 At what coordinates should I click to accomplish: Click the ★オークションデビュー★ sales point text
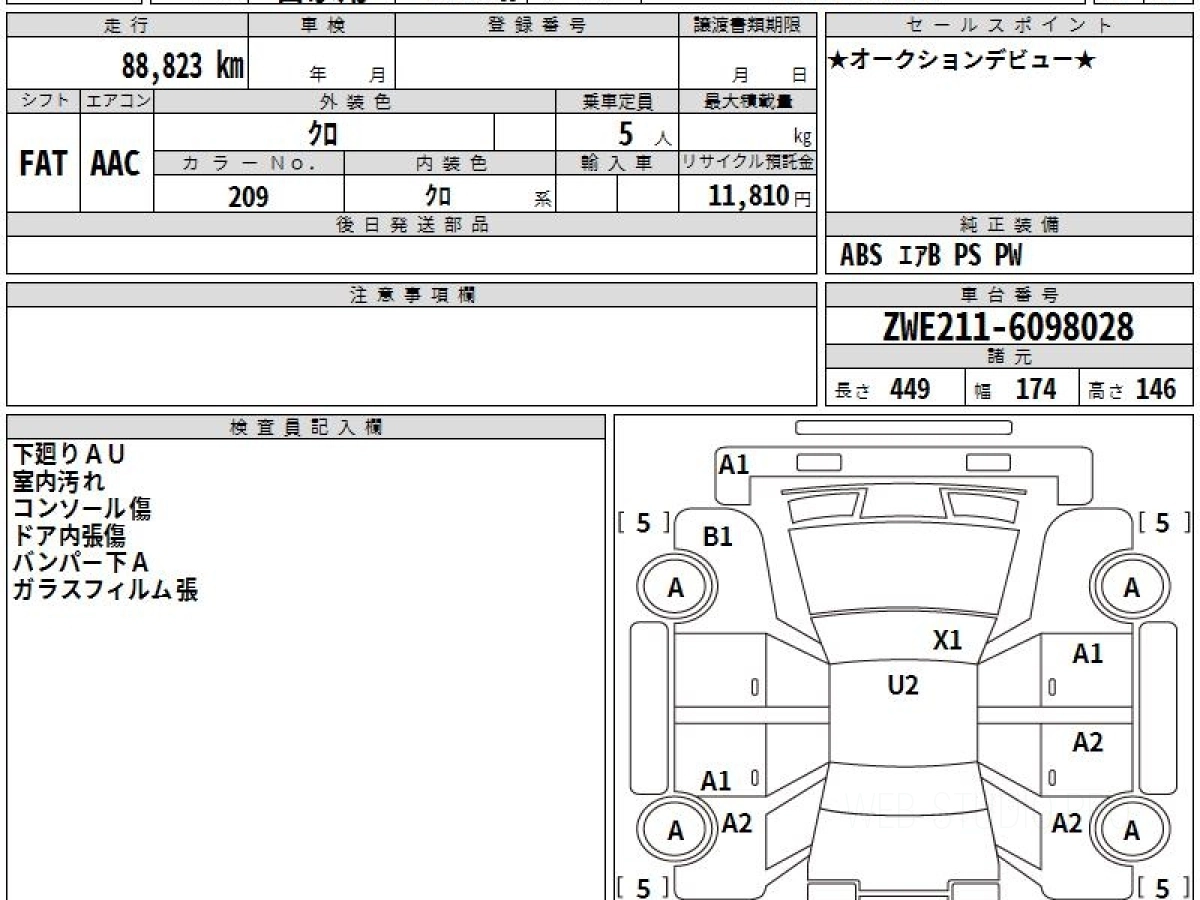961,60
